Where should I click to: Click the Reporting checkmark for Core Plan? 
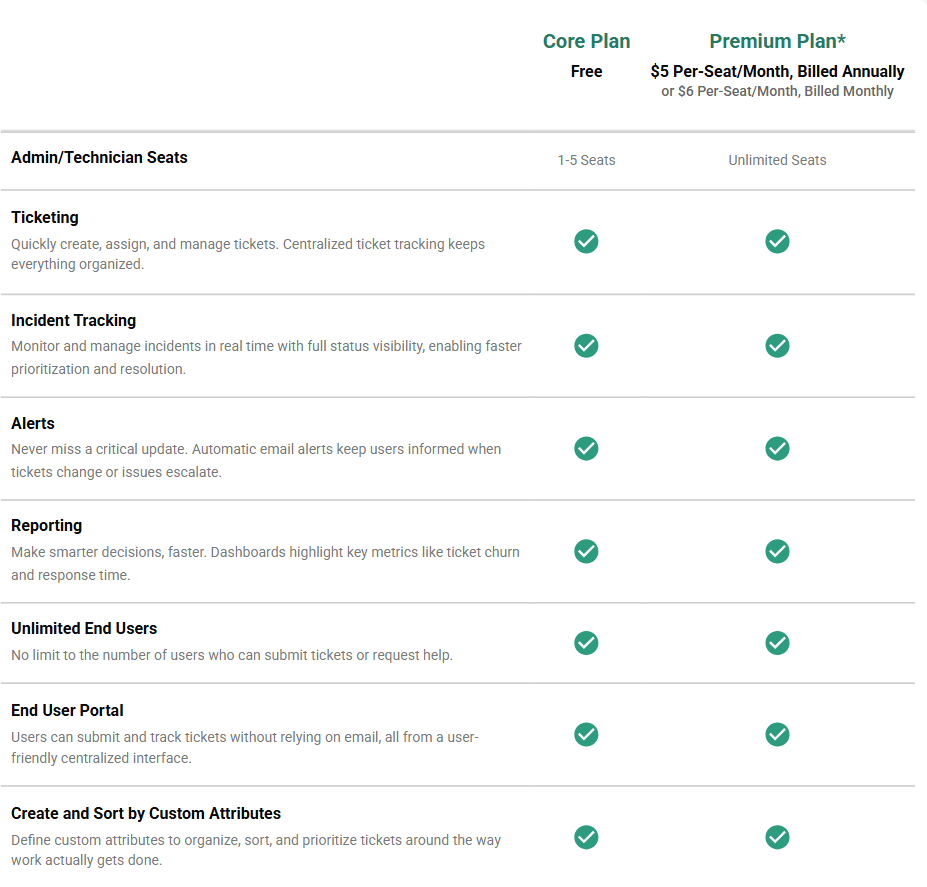coord(586,551)
